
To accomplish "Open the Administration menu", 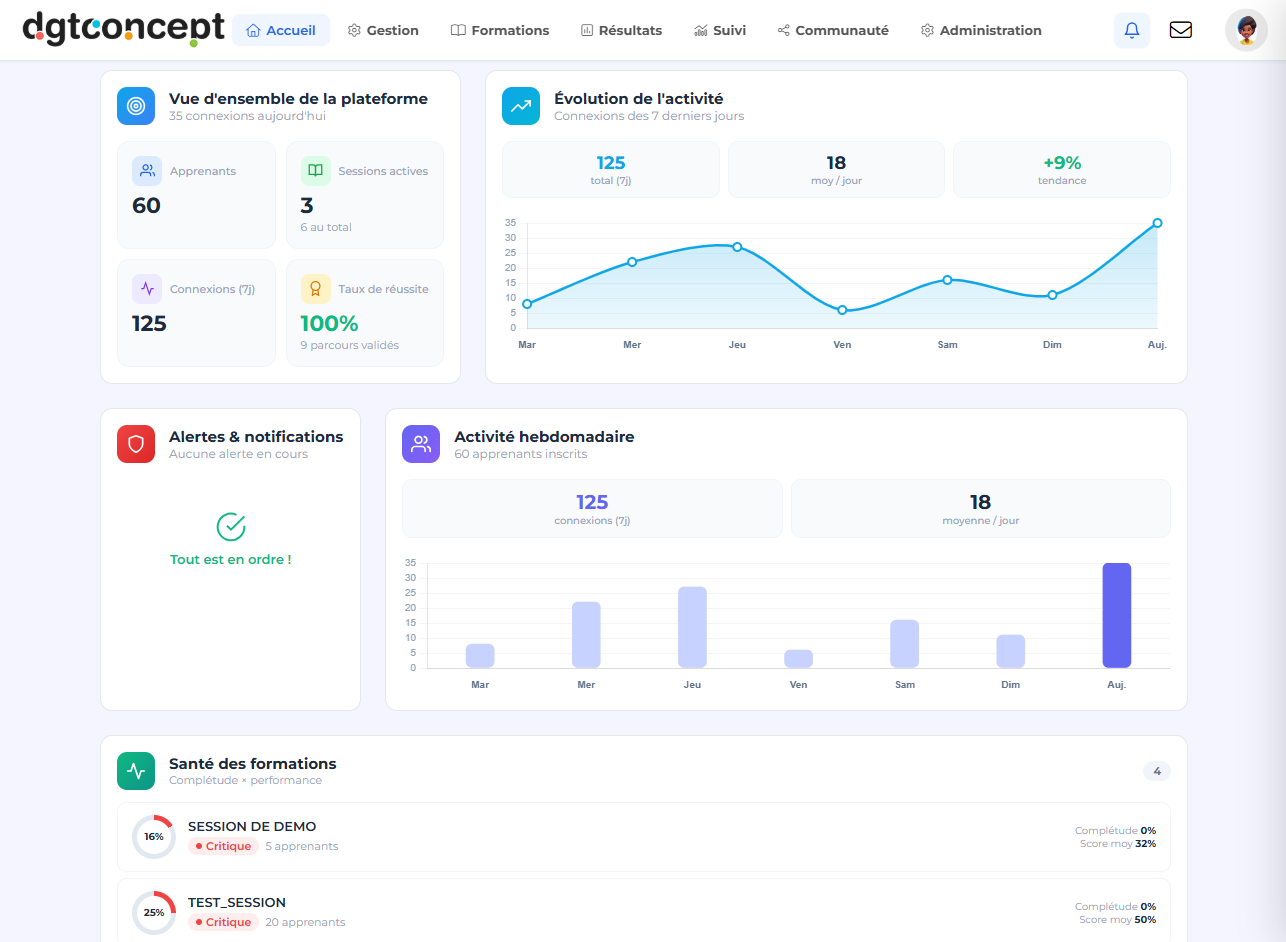I will pyautogui.click(x=981, y=30).
